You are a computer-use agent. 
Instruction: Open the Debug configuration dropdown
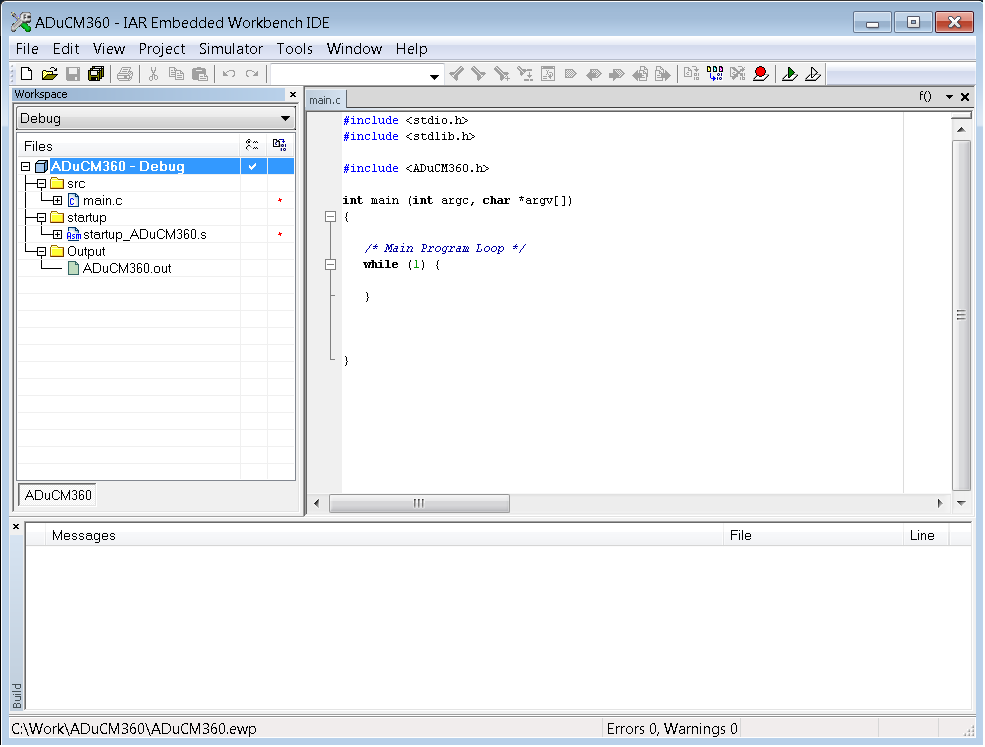(285, 118)
